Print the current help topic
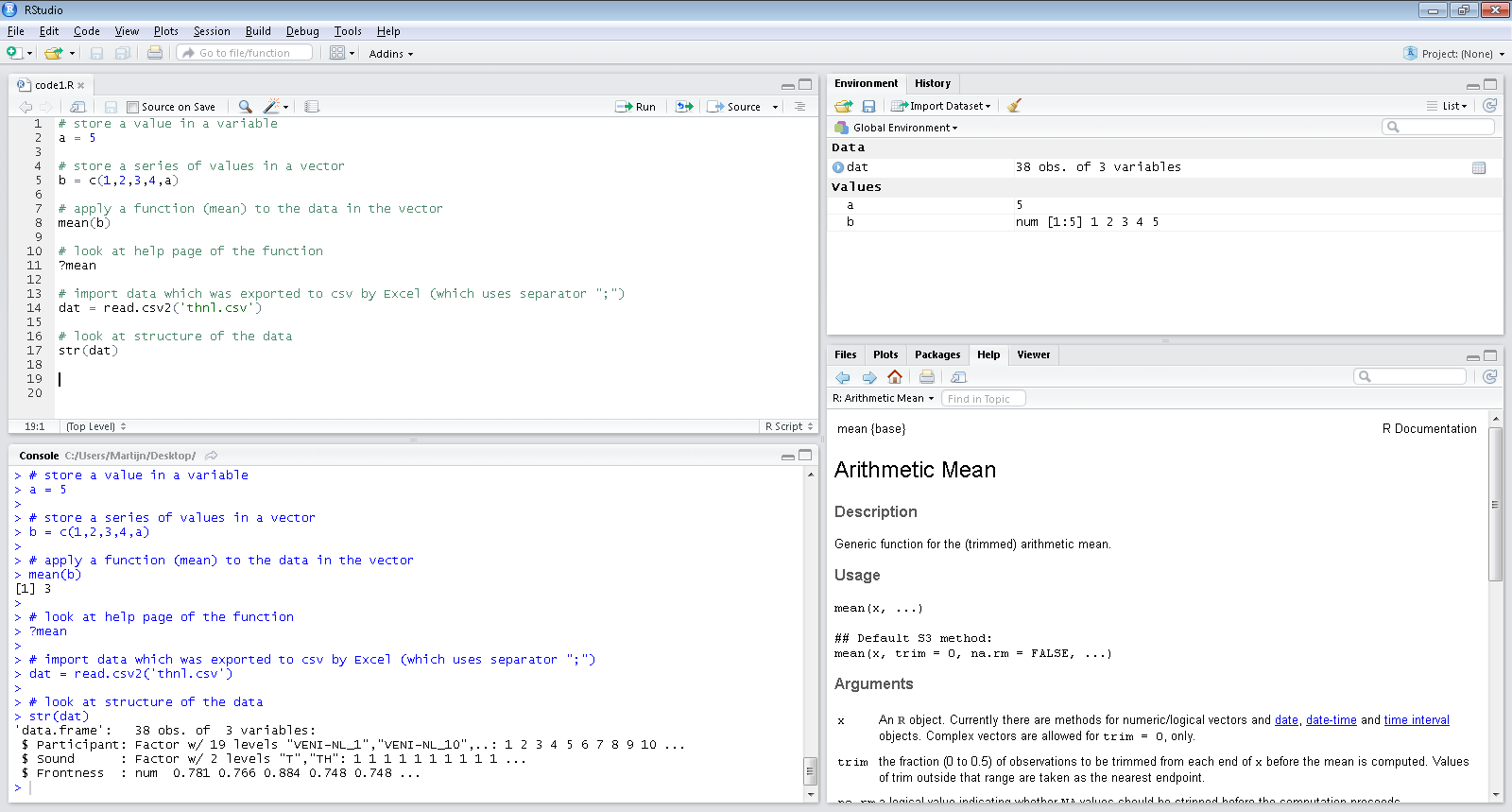The image size is (1512, 812). pos(927,377)
